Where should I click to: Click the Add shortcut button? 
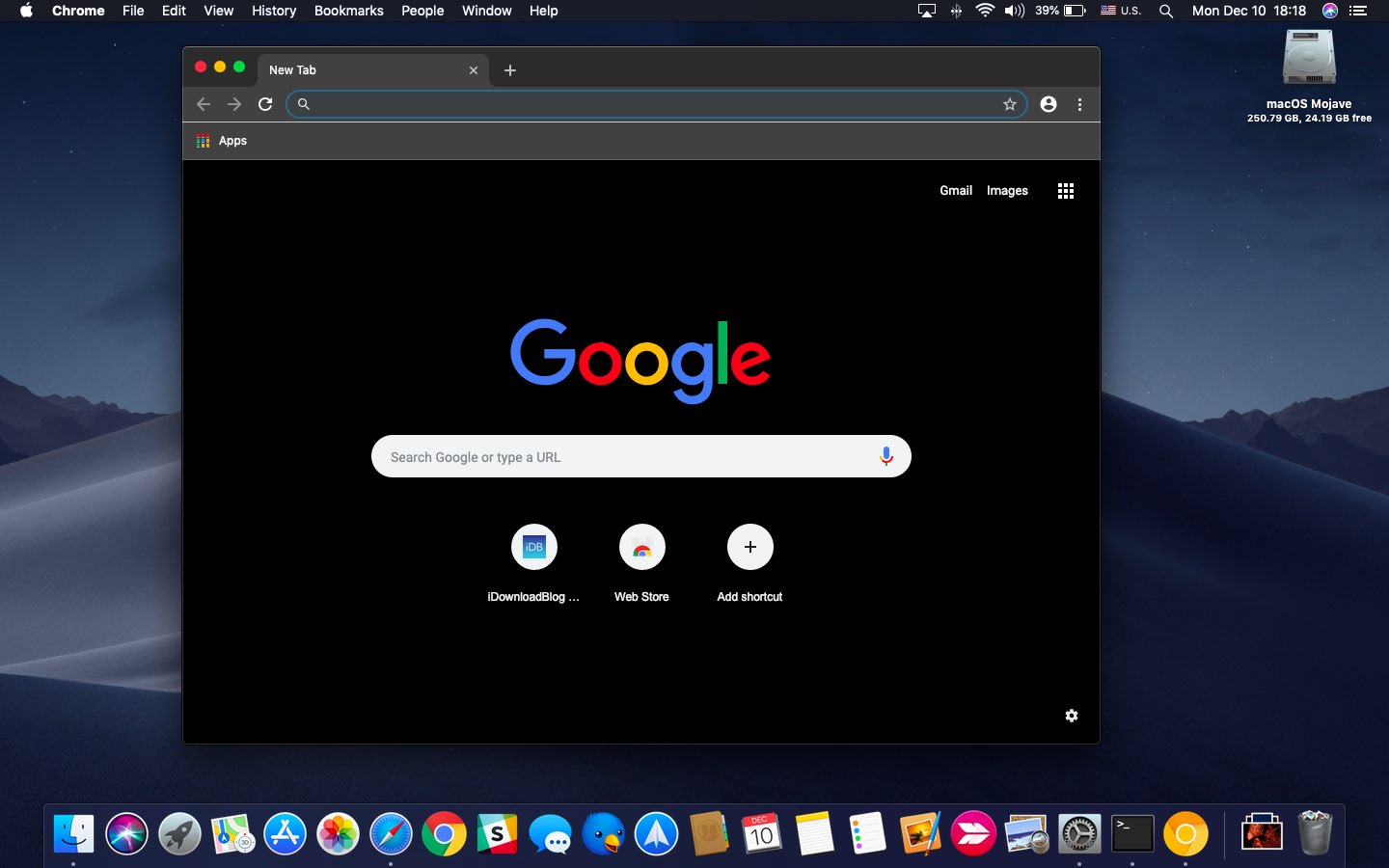point(749,548)
